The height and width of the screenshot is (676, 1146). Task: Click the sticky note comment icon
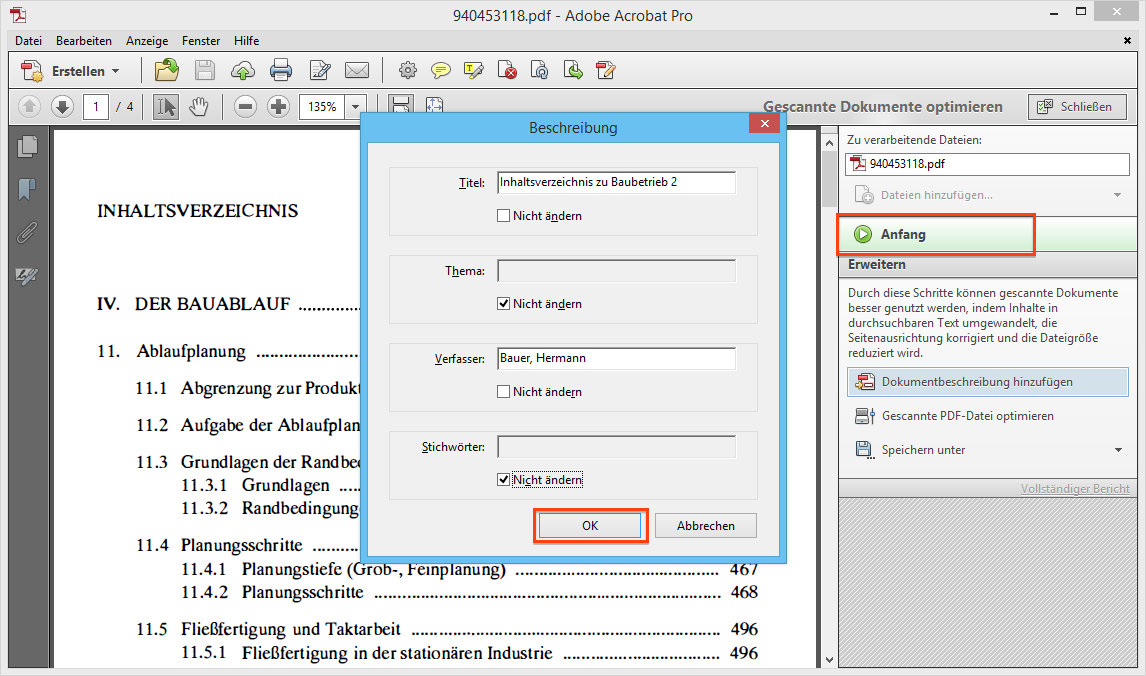click(x=440, y=70)
